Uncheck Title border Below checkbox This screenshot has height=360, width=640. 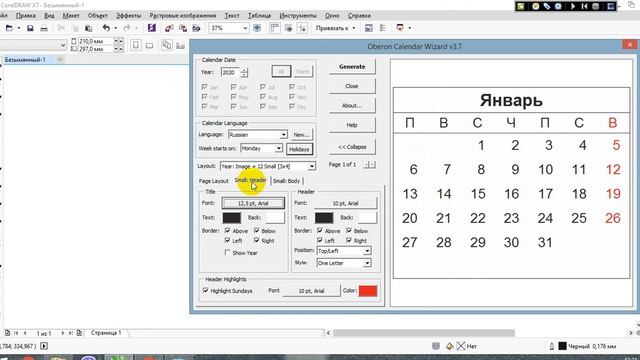click(x=257, y=231)
